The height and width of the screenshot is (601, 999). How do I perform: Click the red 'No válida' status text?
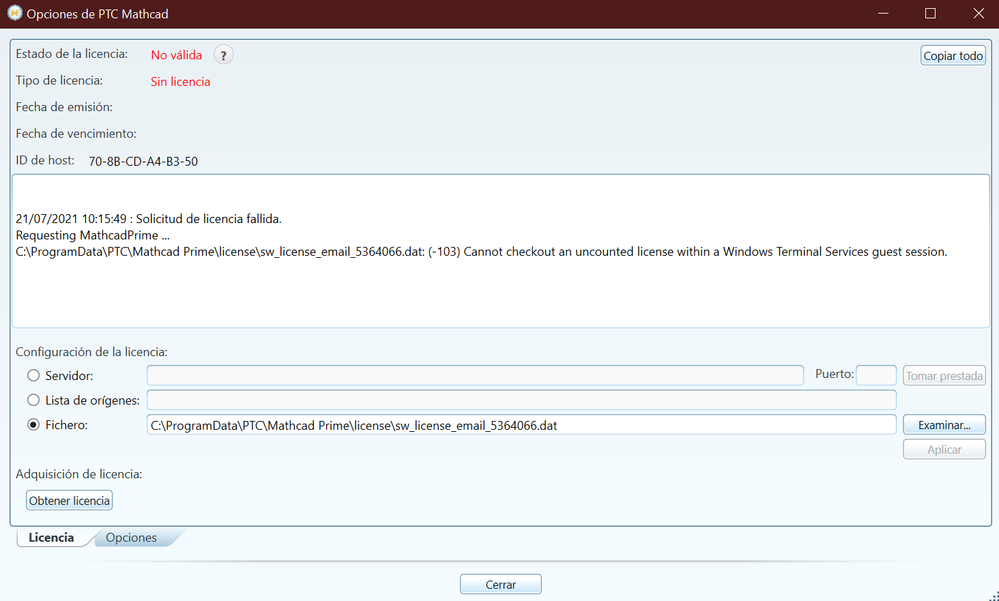pos(176,55)
